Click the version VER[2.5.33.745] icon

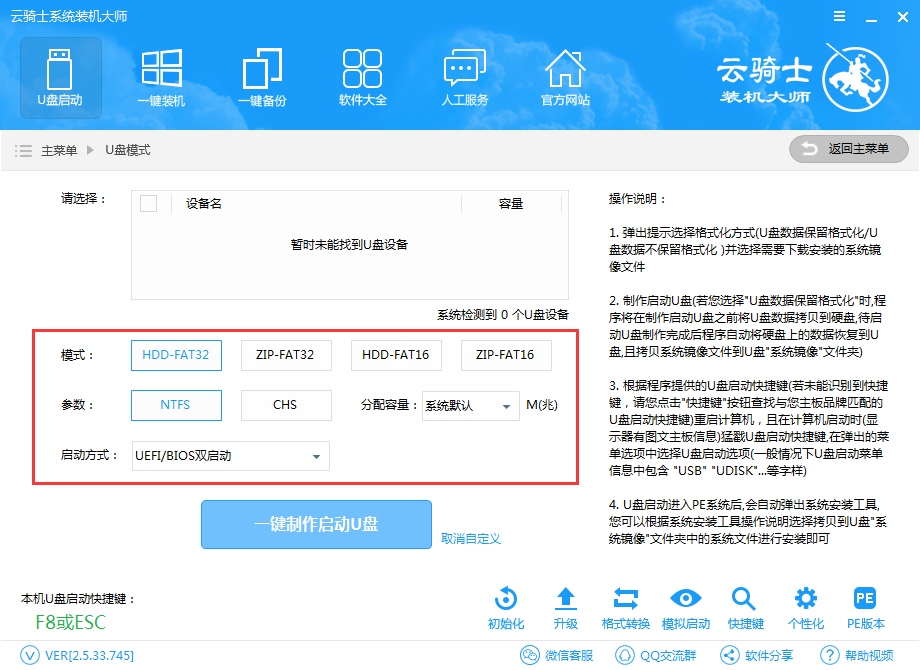pos(30,655)
